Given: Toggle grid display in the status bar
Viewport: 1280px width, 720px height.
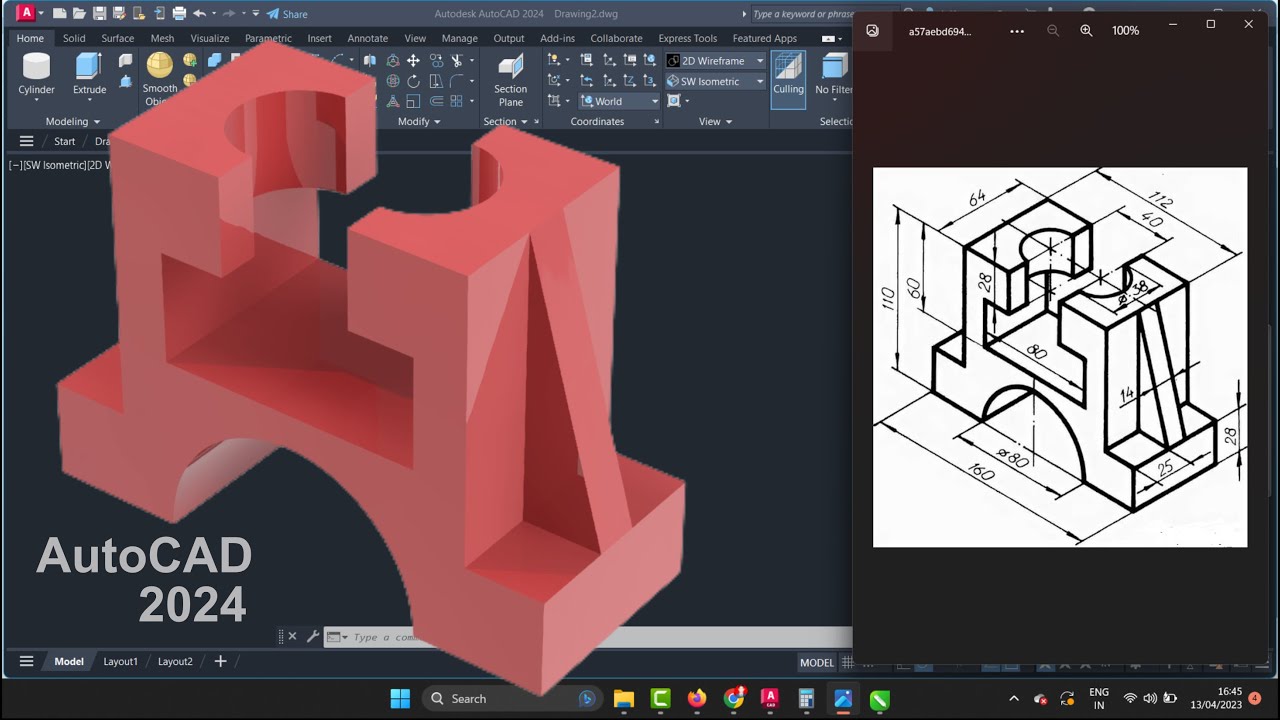Looking at the screenshot, I should pos(848,662).
